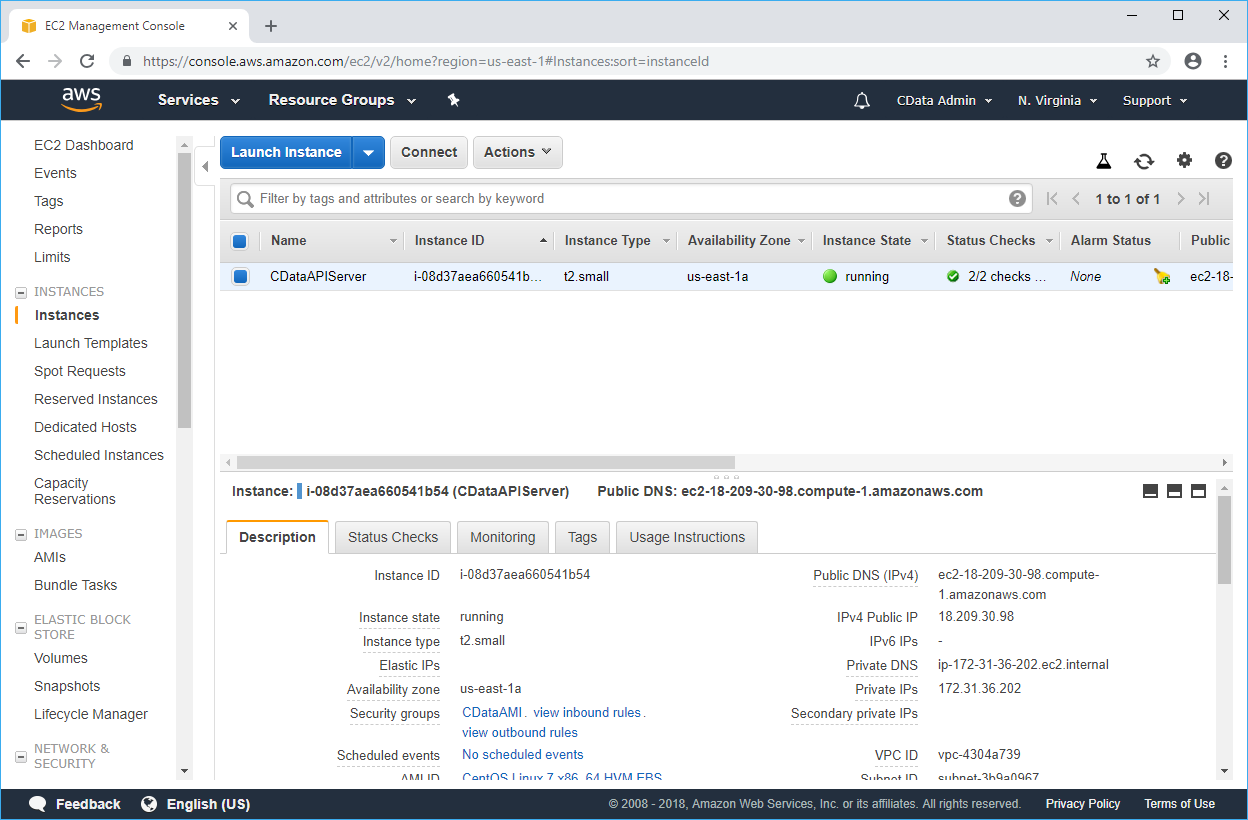Toggle the select-all instances checkbox
Image resolution: width=1248 pixels, height=820 pixels.
point(240,241)
